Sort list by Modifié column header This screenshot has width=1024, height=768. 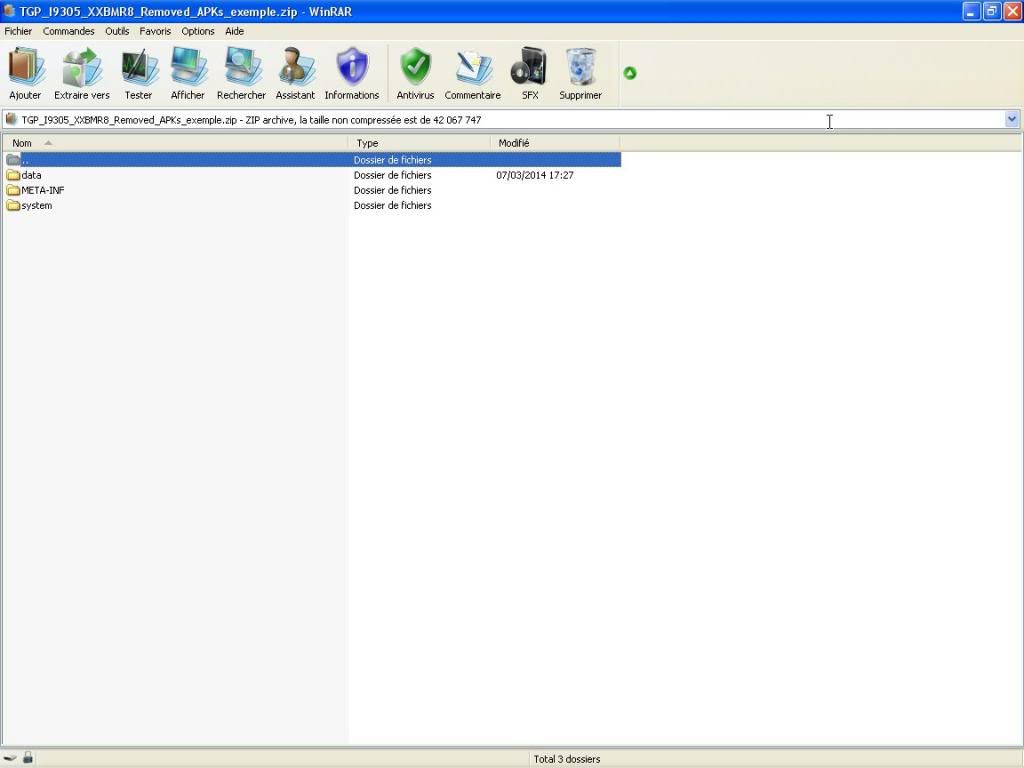[x=555, y=143]
